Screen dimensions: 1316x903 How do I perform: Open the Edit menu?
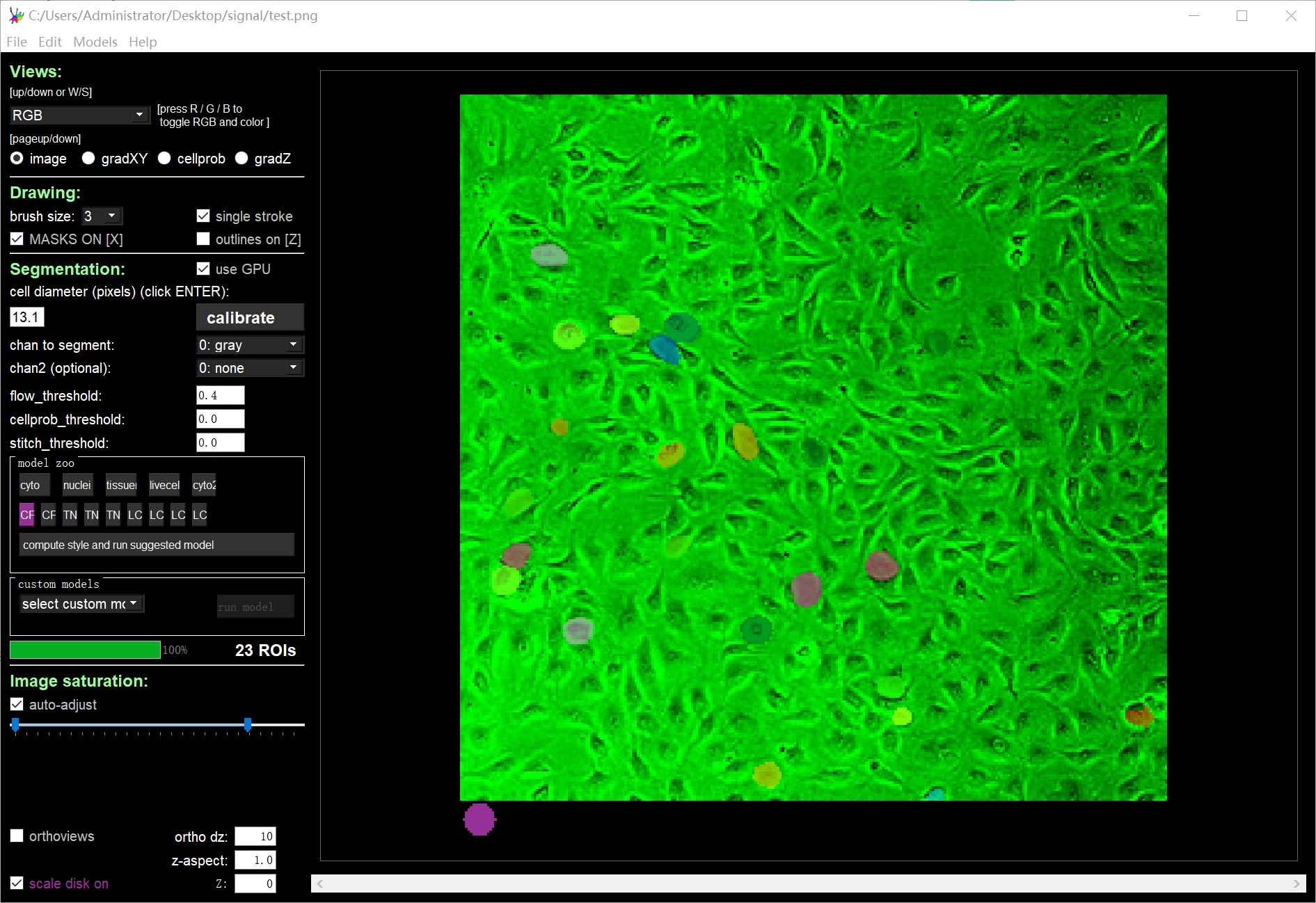(50, 42)
